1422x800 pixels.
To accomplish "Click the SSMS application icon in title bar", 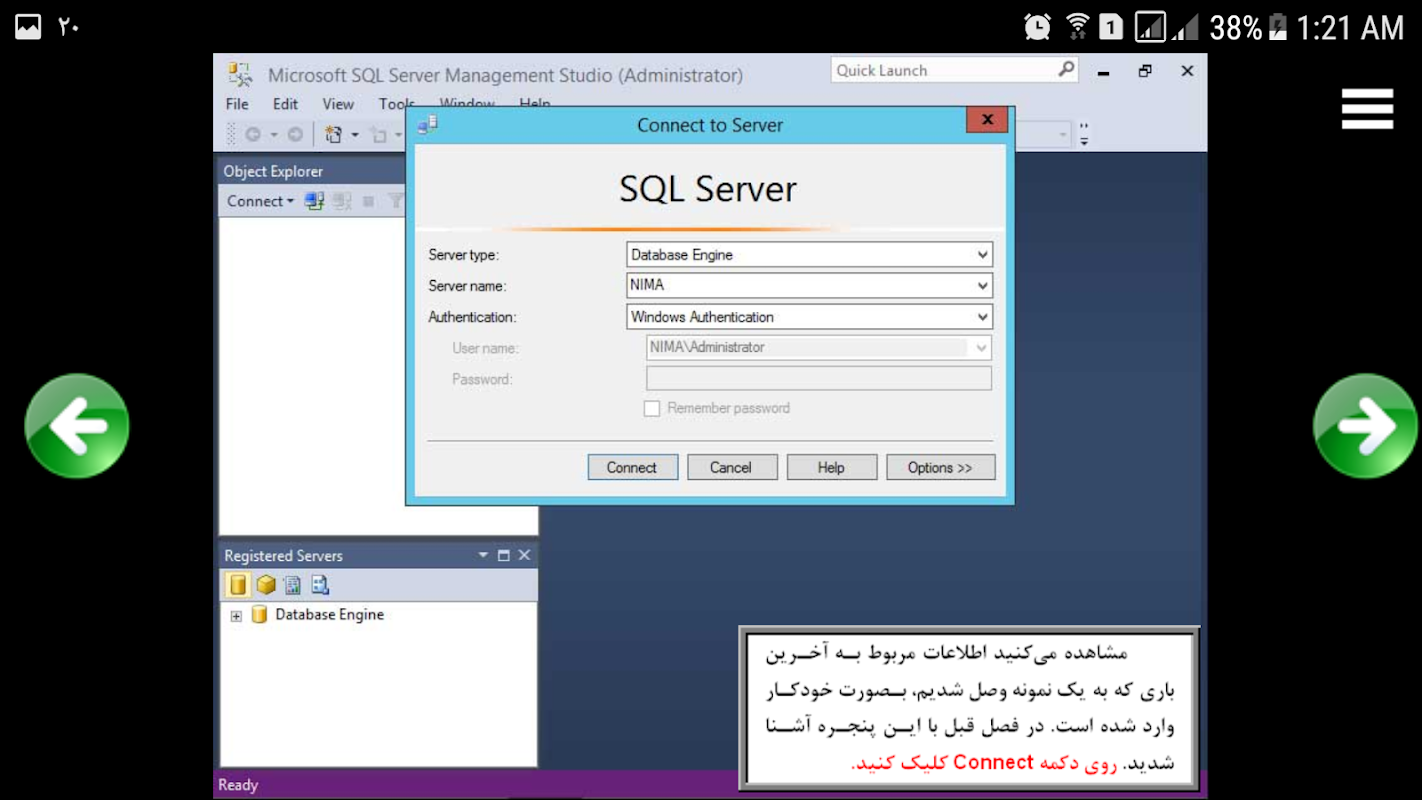I will [x=240, y=74].
